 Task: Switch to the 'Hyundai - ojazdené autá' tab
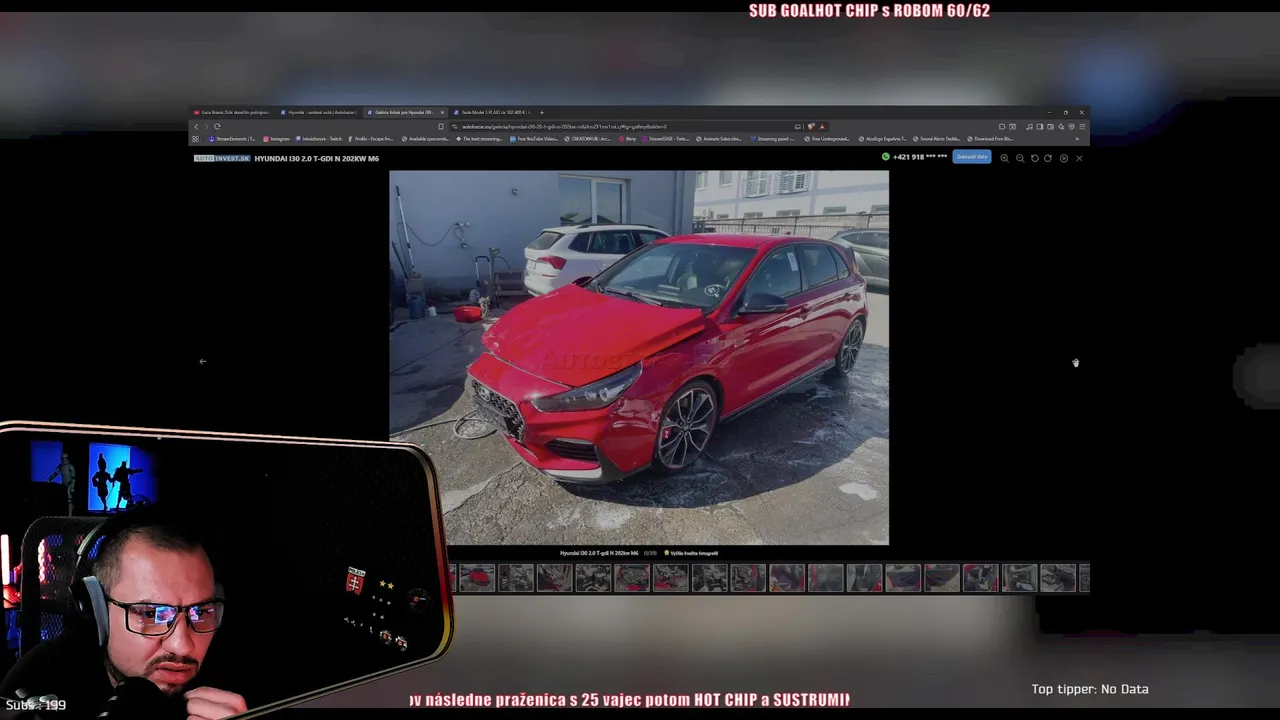(x=318, y=112)
